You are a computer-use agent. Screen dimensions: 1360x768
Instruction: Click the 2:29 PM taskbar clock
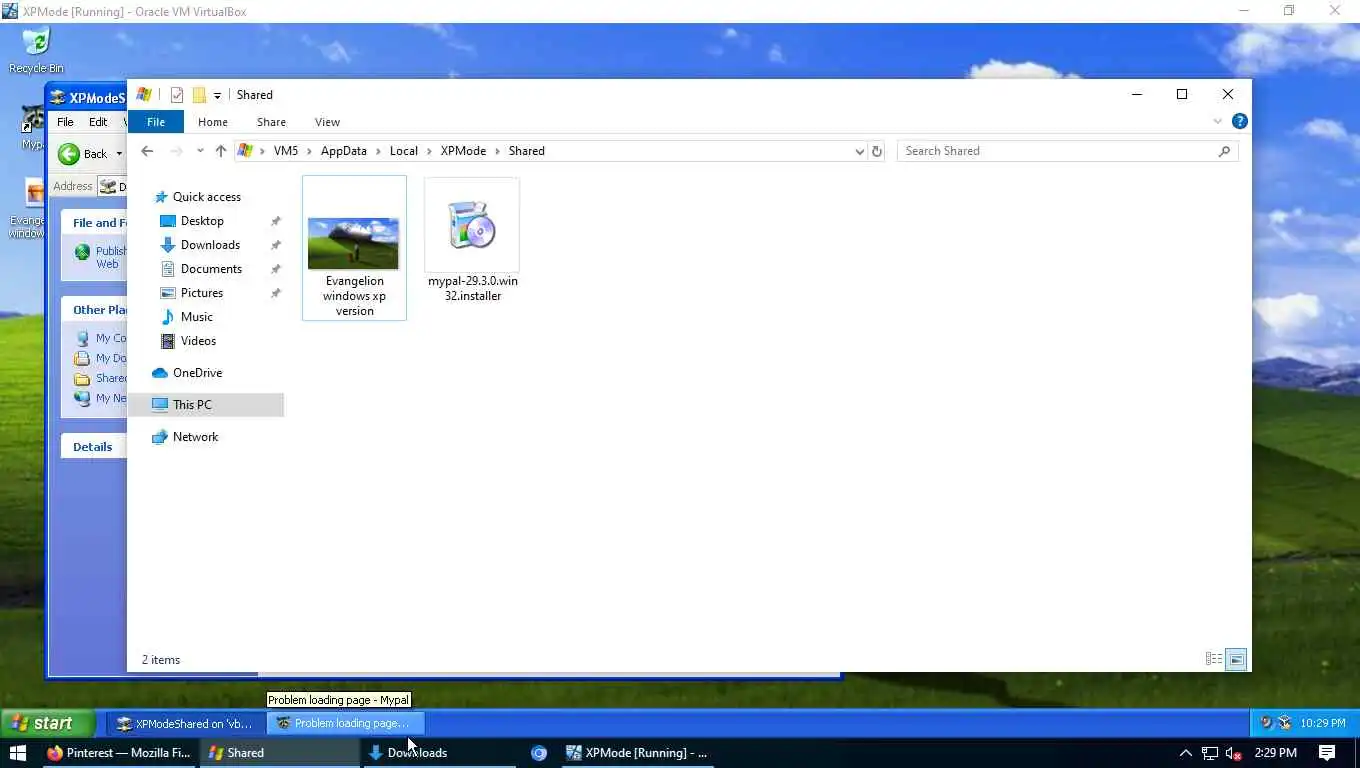coord(1275,753)
